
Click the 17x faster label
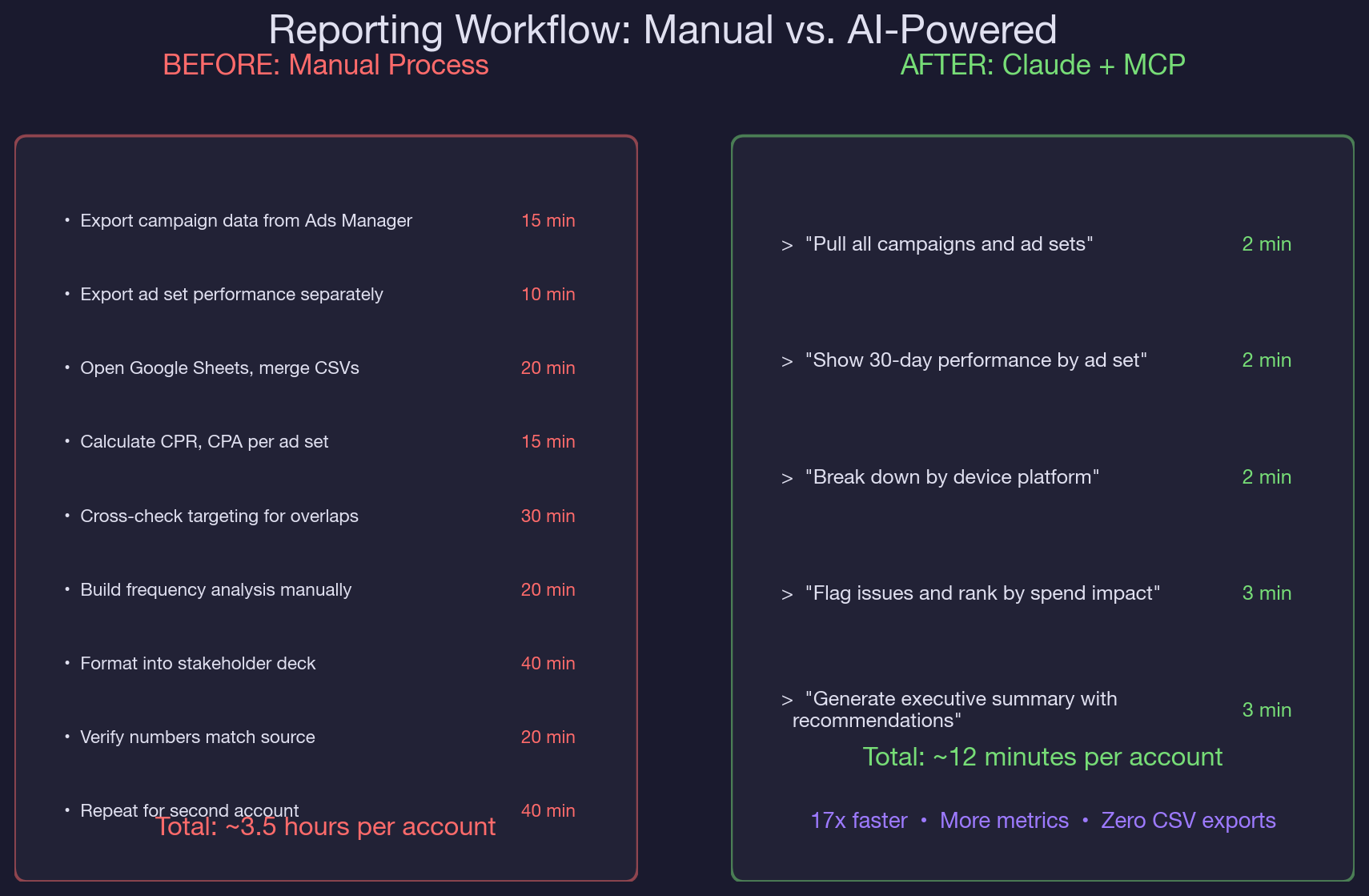pos(858,820)
